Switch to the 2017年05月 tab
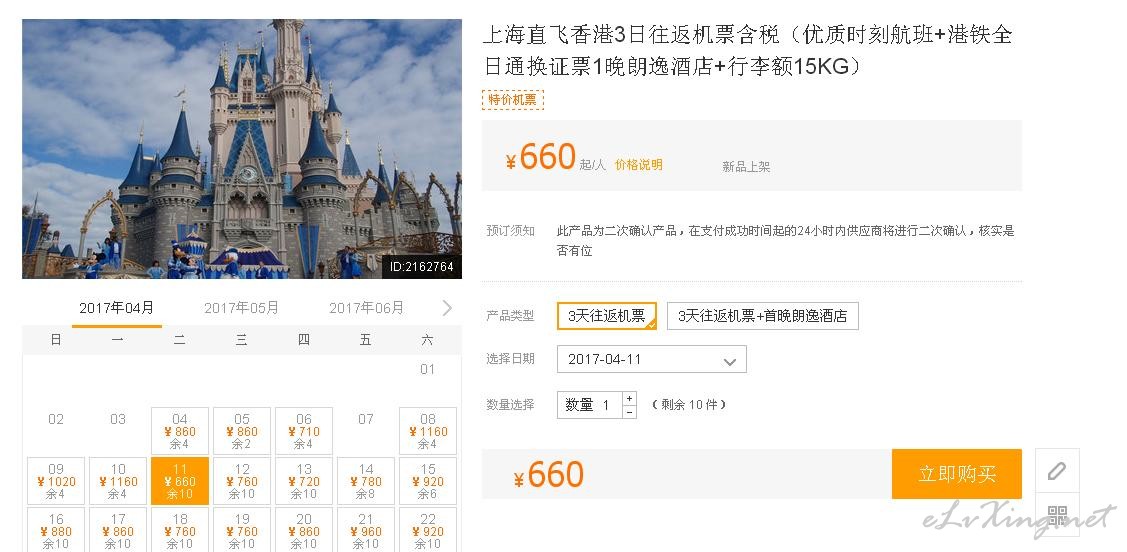1127x552 pixels. click(x=241, y=308)
